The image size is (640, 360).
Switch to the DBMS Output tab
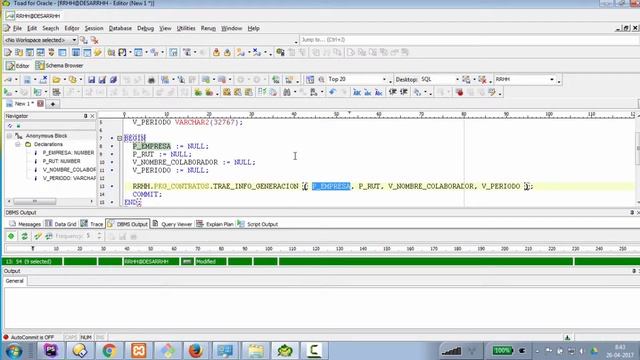pyautogui.click(x=127, y=224)
